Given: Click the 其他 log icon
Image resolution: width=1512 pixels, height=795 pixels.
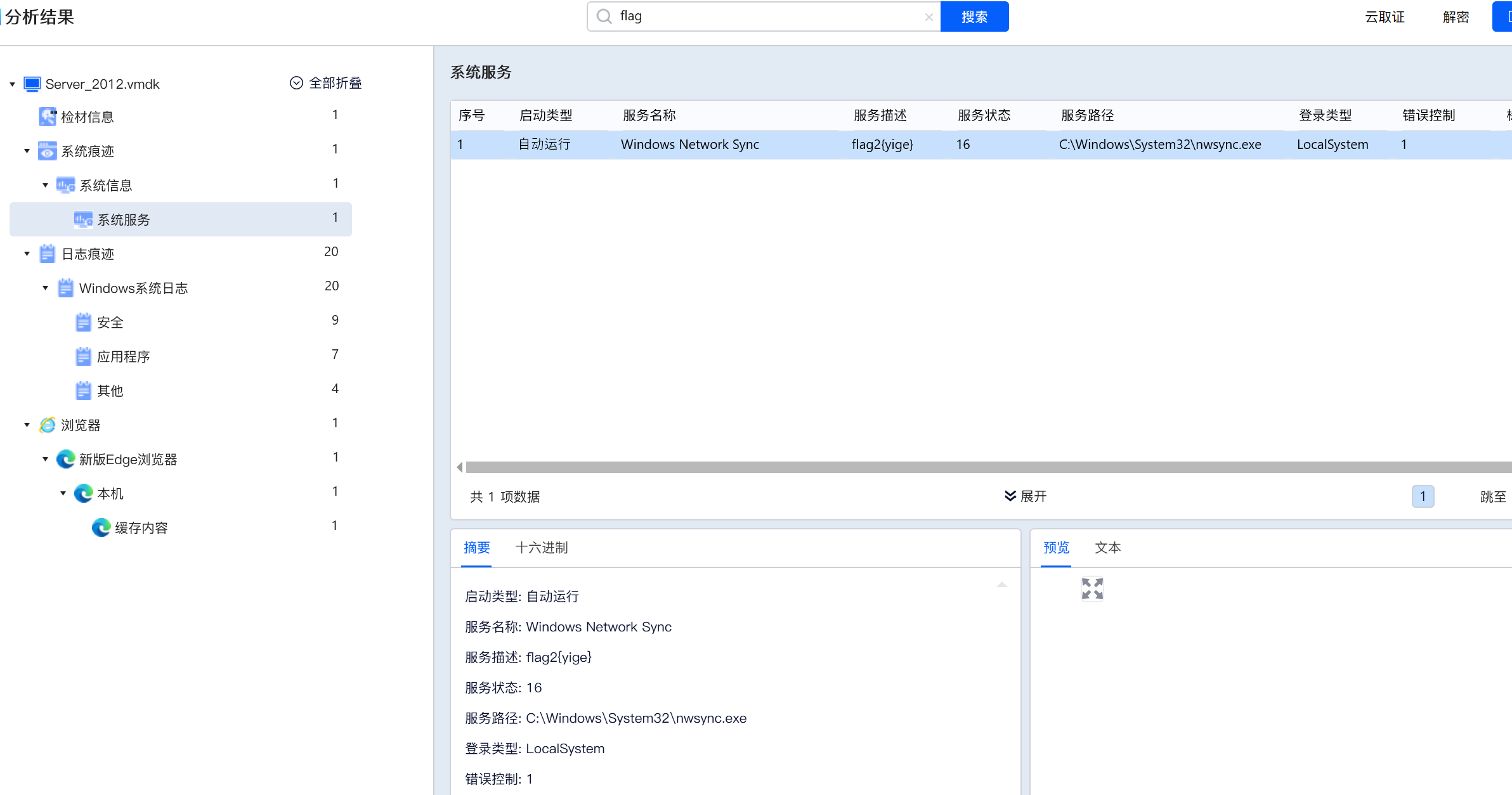Looking at the screenshot, I should [x=83, y=391].
